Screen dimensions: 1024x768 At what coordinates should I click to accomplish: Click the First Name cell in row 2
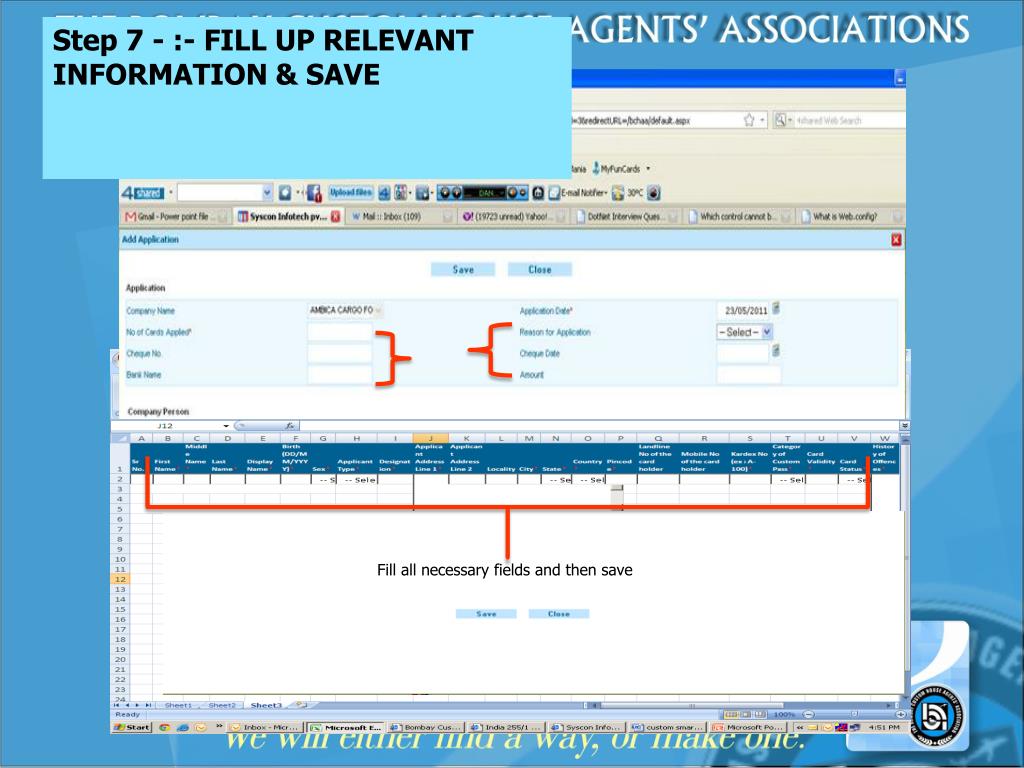point(167,479)
